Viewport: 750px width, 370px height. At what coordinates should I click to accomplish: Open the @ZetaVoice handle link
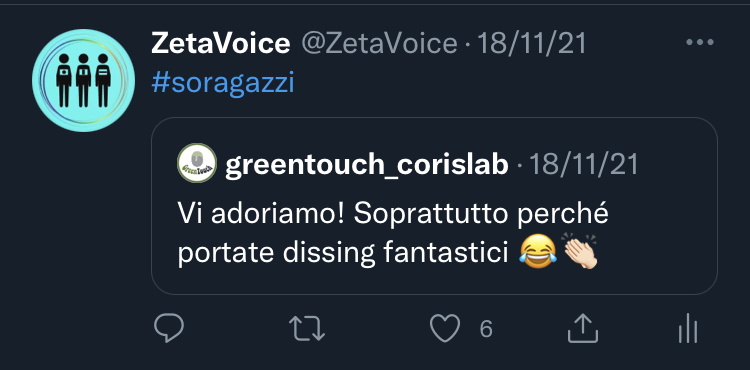[x=379, y=44]
